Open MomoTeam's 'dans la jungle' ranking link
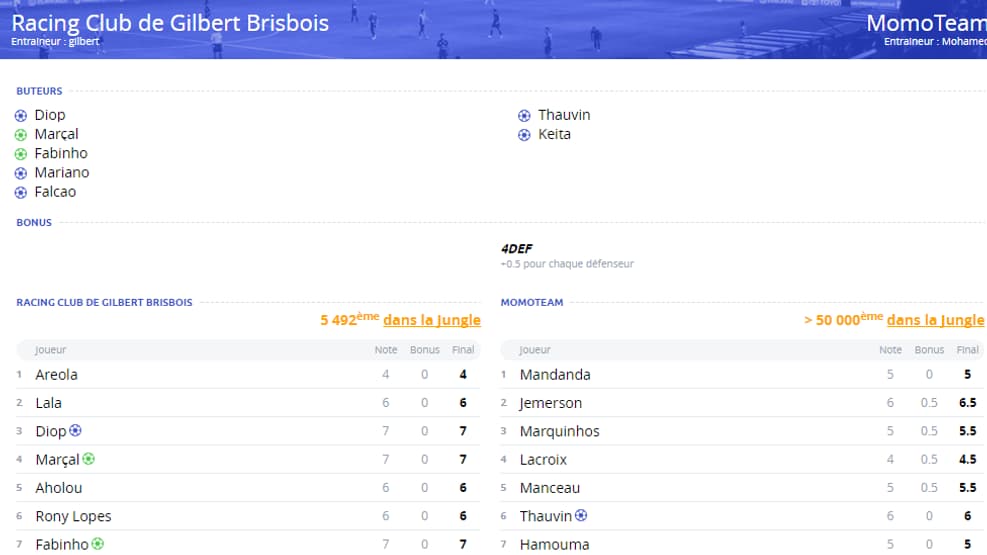This screenshot has height=555, width=987. (935, 320)
